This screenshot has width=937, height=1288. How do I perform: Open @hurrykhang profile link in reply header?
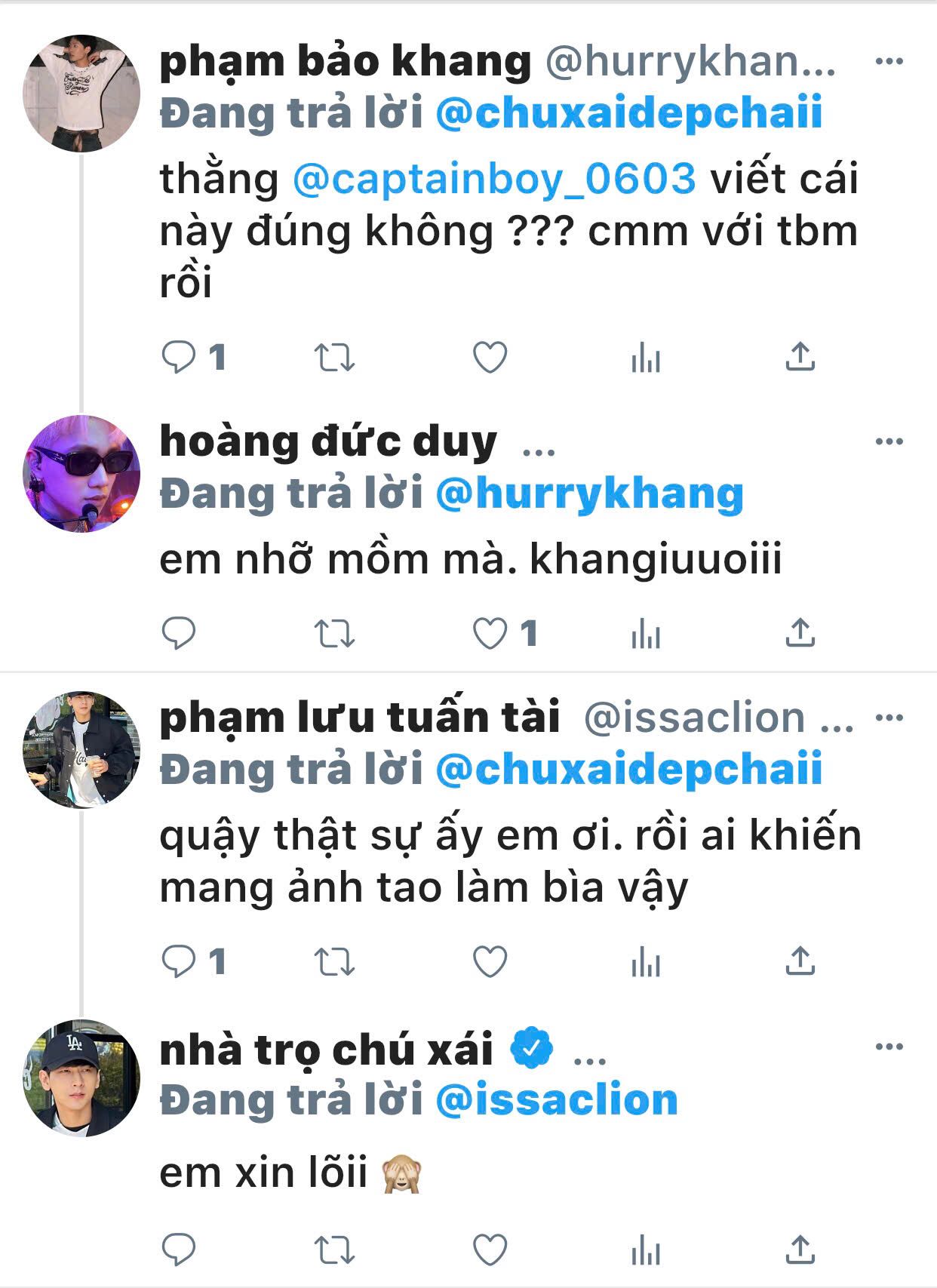click(x=590, y=494)
